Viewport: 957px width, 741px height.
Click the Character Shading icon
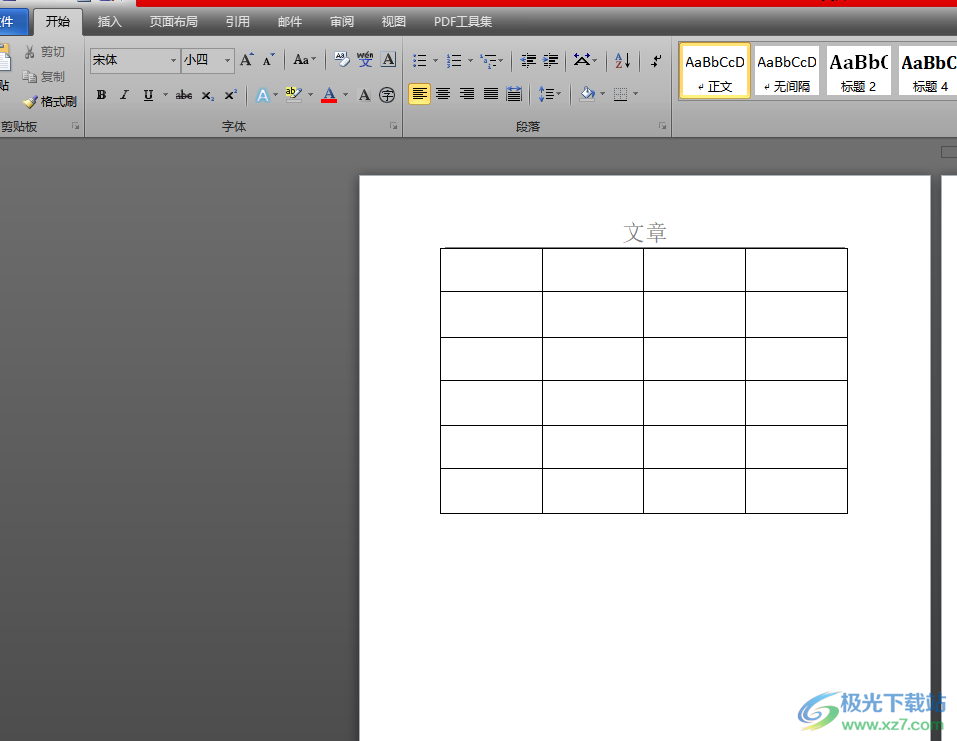point(364,95)
